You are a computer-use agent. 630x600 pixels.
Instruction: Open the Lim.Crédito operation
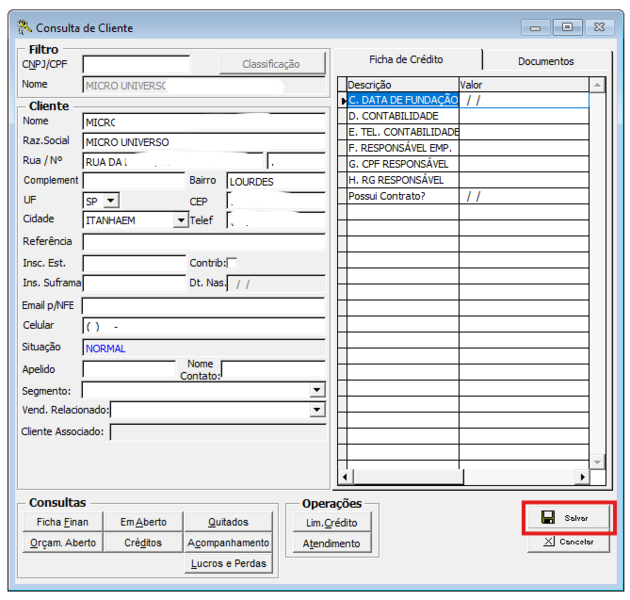coord(332,522)
